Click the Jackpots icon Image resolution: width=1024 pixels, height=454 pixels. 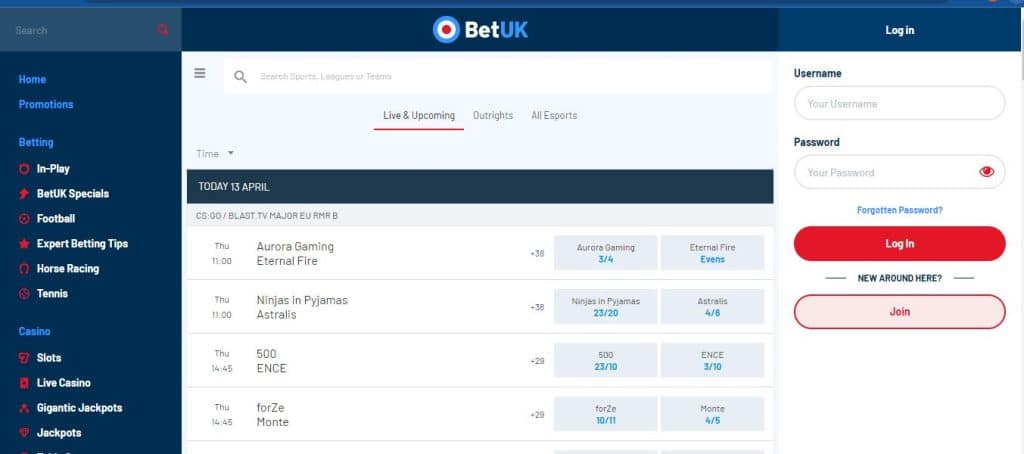(x=24, y=432)
